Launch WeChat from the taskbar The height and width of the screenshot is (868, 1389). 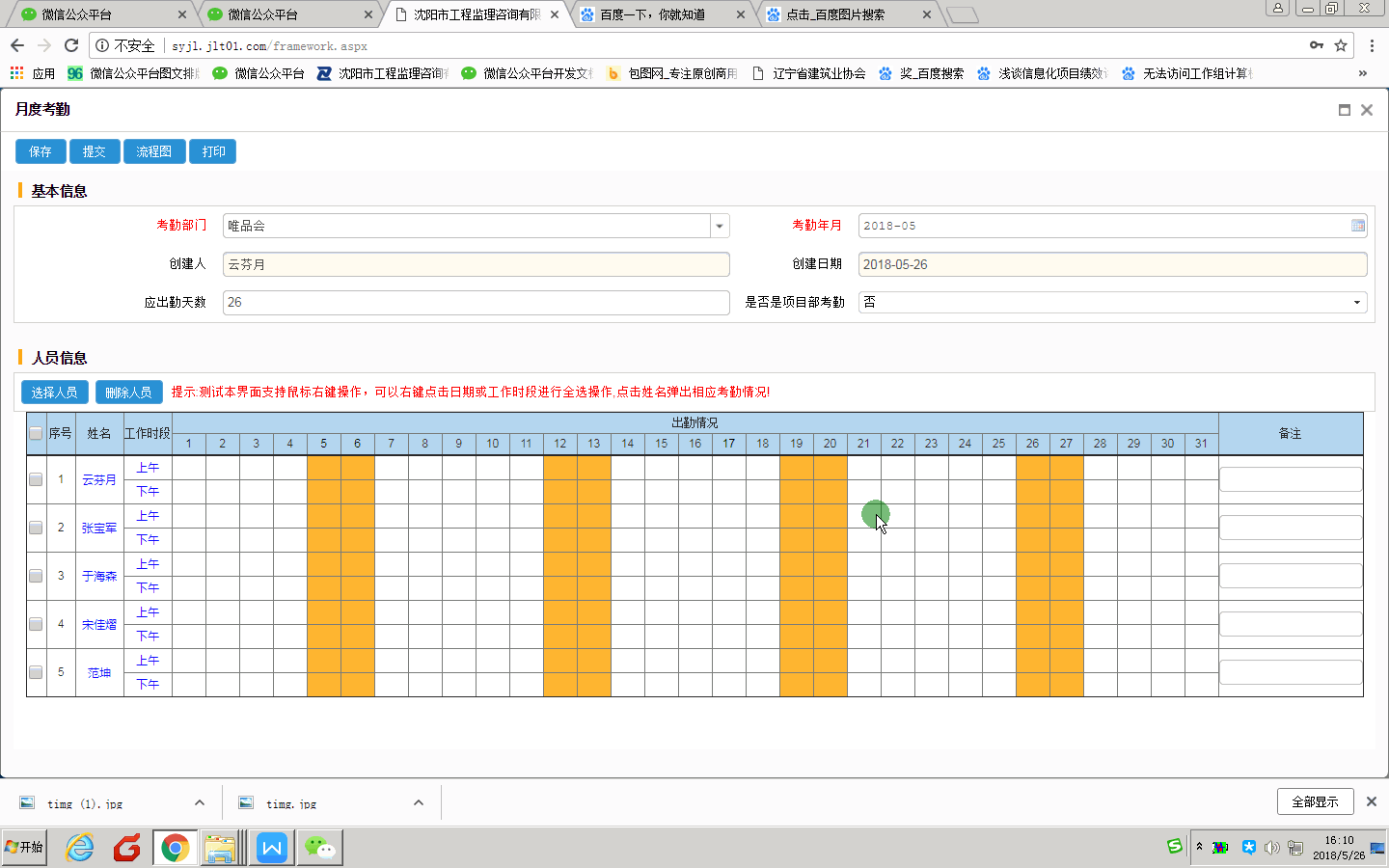[x=319, y=848]
